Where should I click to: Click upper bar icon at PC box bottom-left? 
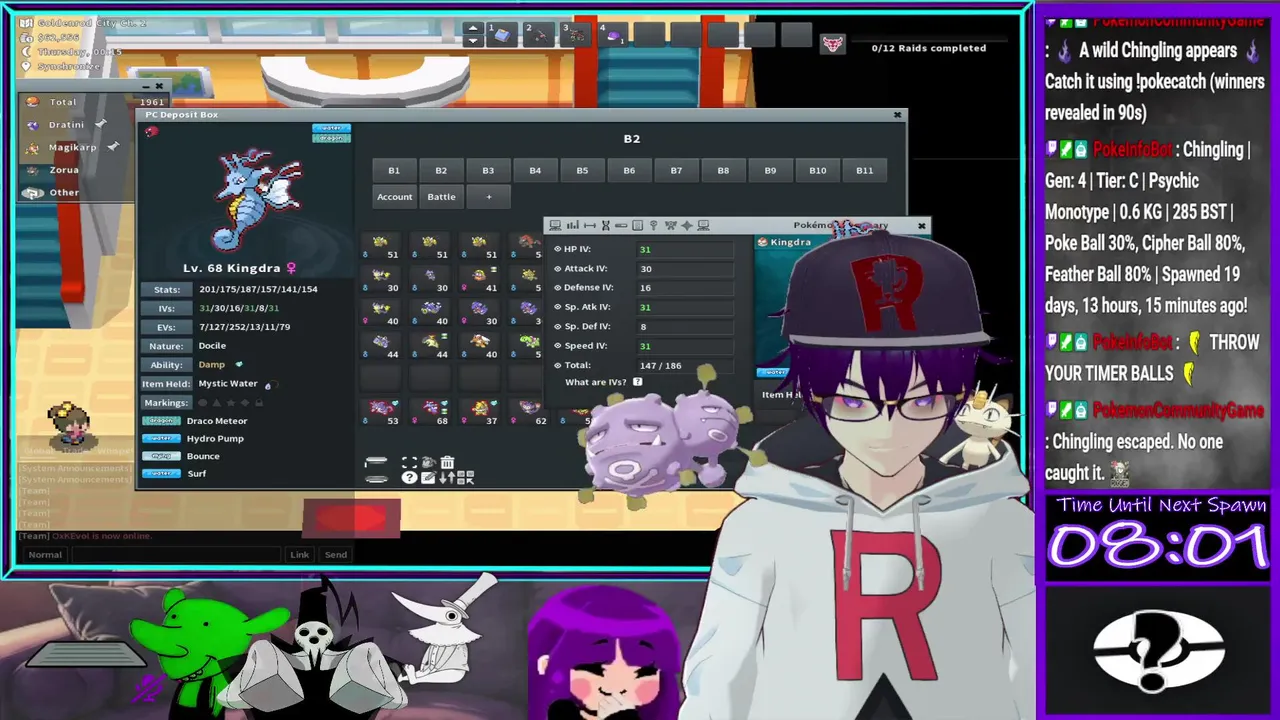click(x=376, y=462)
